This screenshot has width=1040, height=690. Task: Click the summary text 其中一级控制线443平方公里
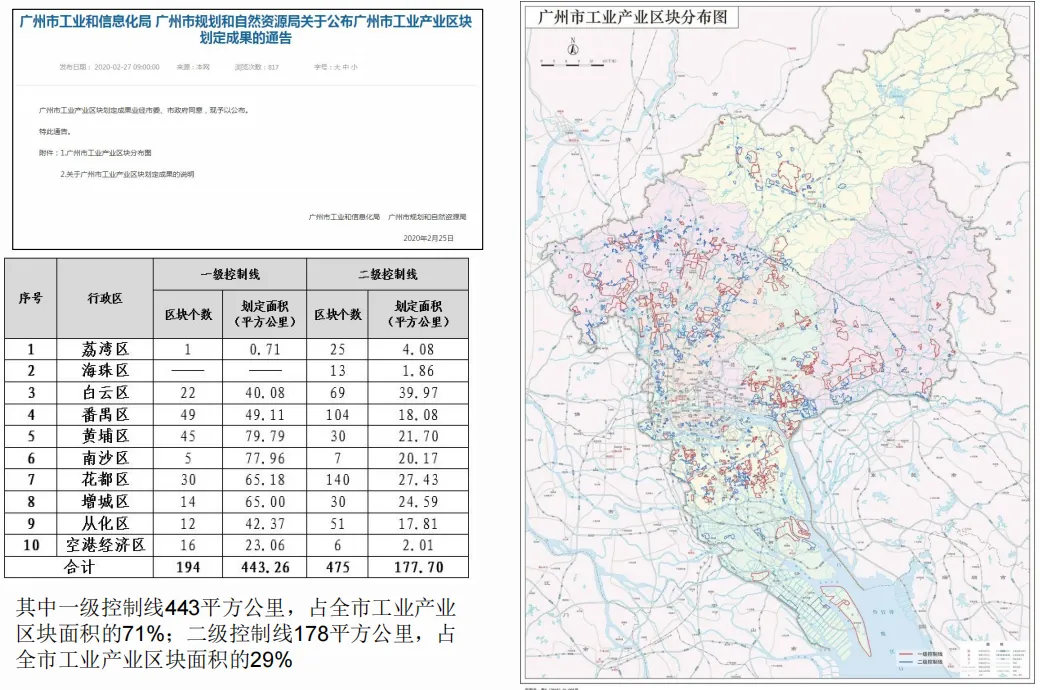150,608
